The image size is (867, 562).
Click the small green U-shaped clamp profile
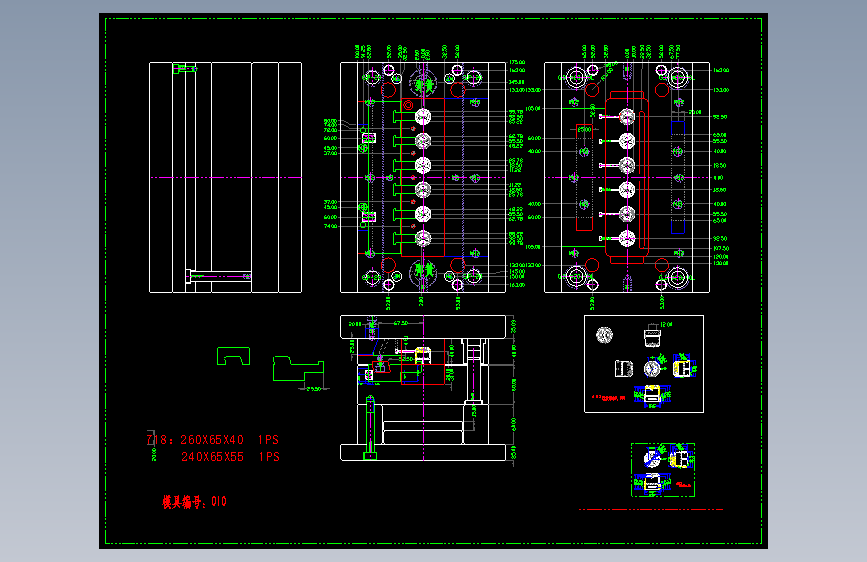click(x=233, y=356)
